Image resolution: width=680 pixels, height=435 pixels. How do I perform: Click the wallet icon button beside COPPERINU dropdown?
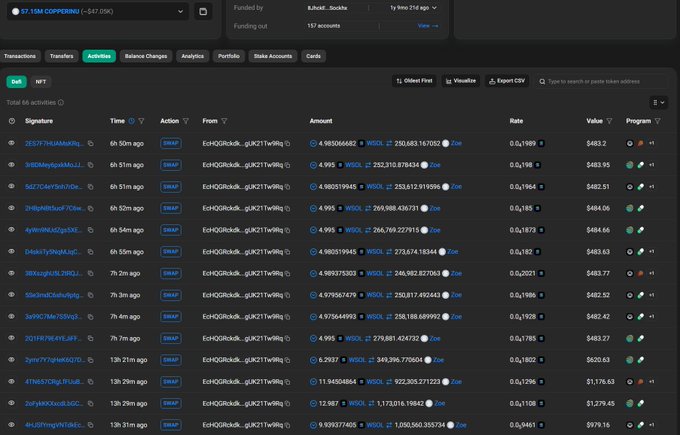203,11
